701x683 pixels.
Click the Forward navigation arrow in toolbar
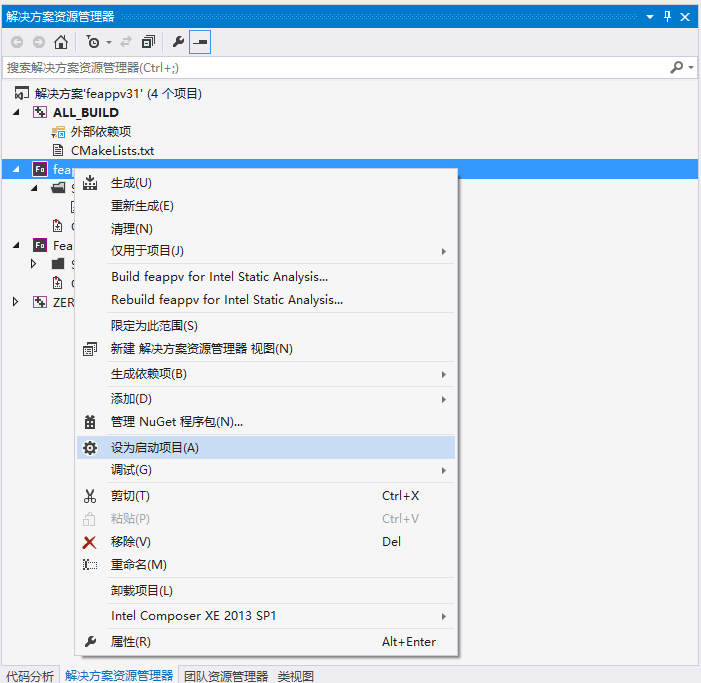pyautogui.click(x=39, y=42)
